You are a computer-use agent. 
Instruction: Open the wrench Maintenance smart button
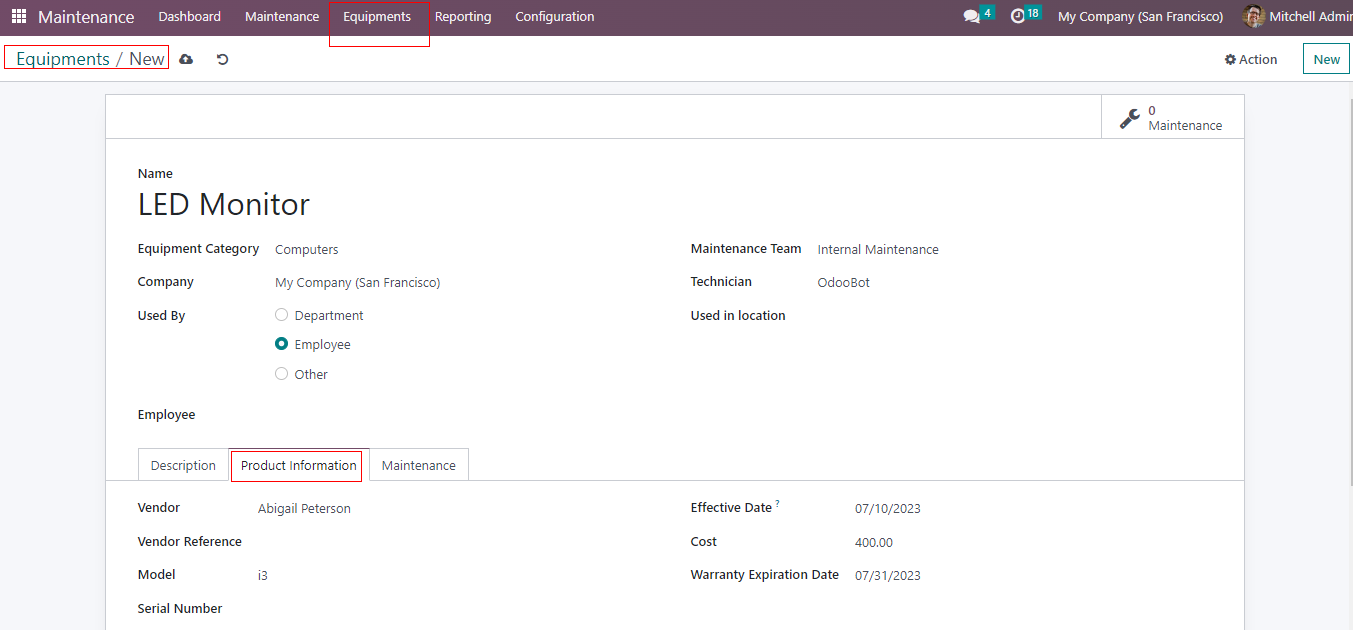pos(1172,118)
